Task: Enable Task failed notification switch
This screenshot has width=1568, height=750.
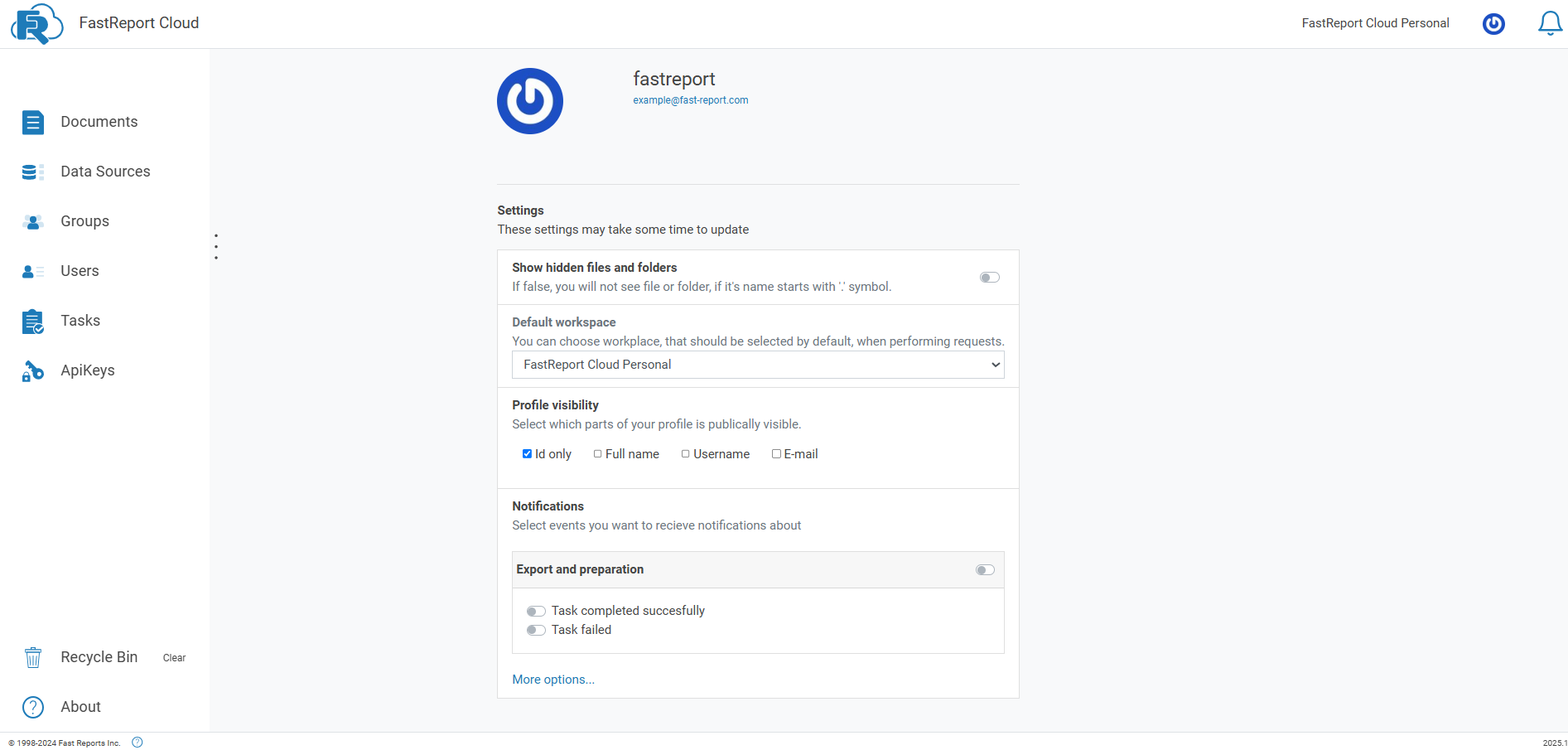Action: (536, 631)
